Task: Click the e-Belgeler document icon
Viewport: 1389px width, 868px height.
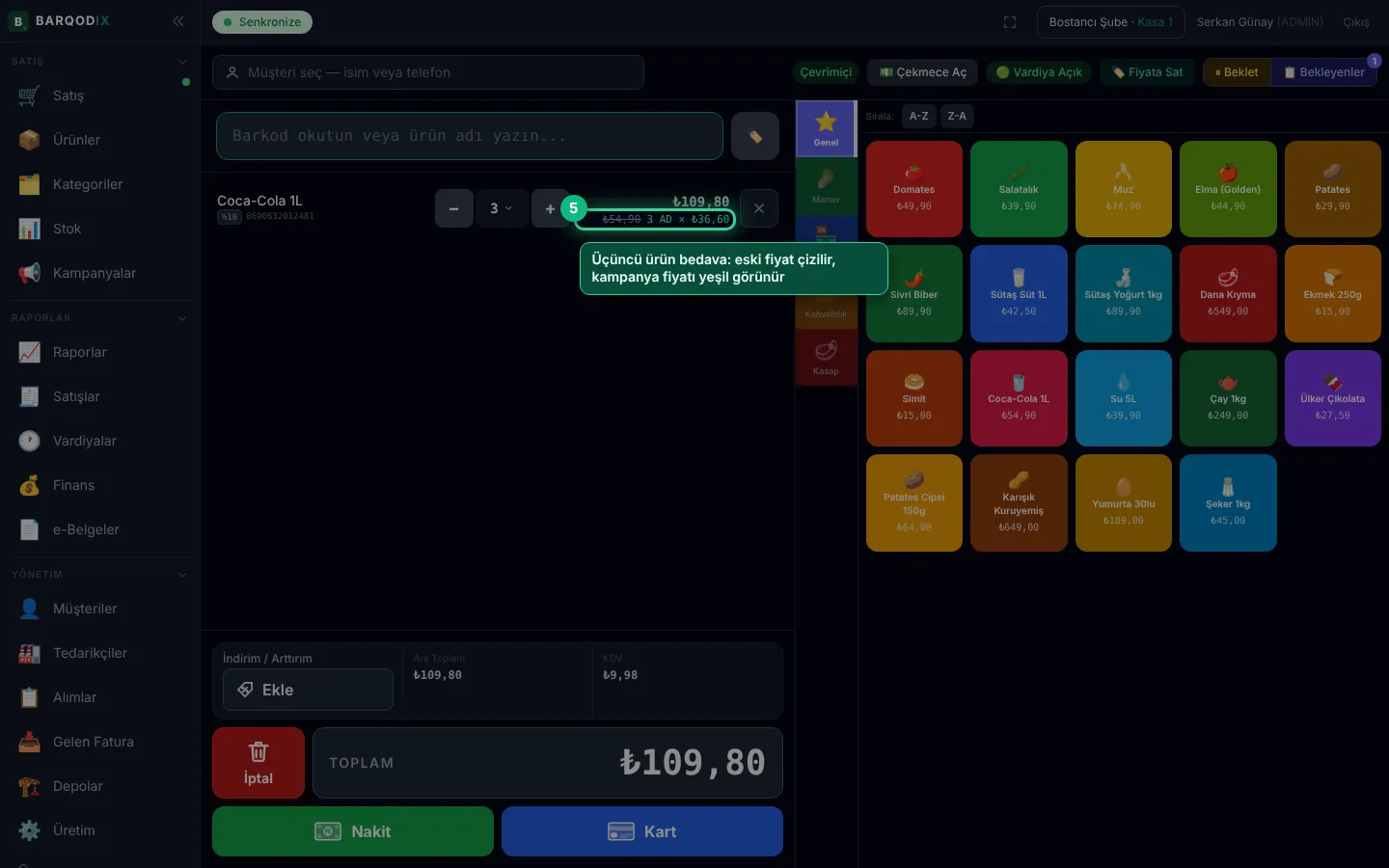Action: coord(30,529)
